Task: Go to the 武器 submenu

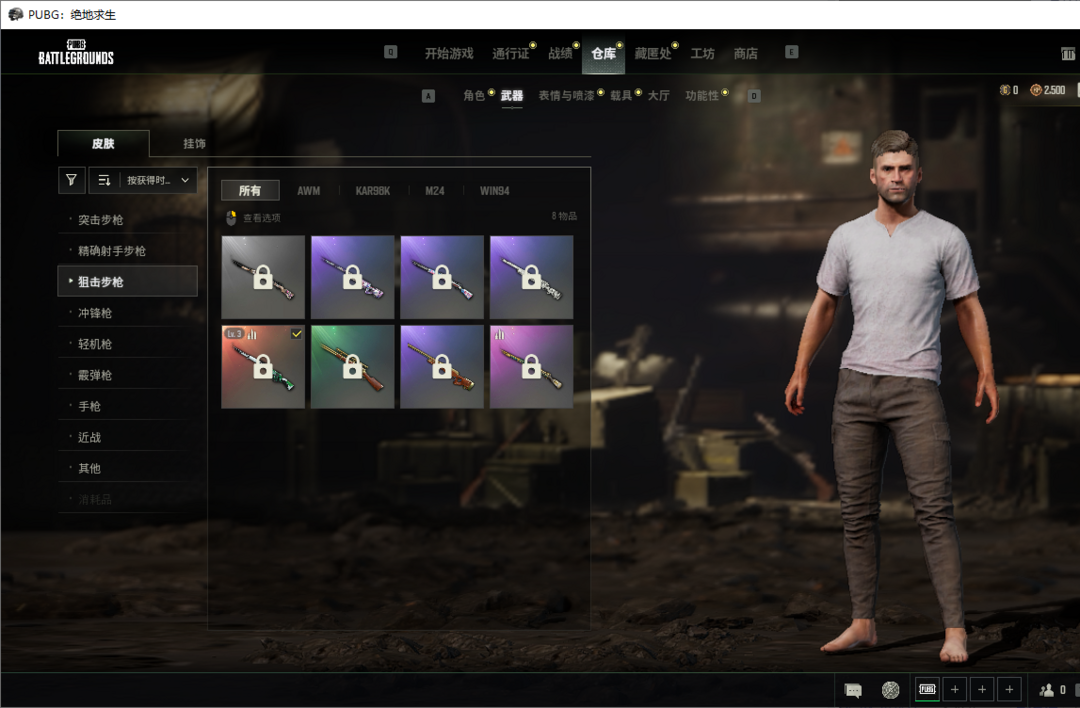Action: [x=512, y=96]
